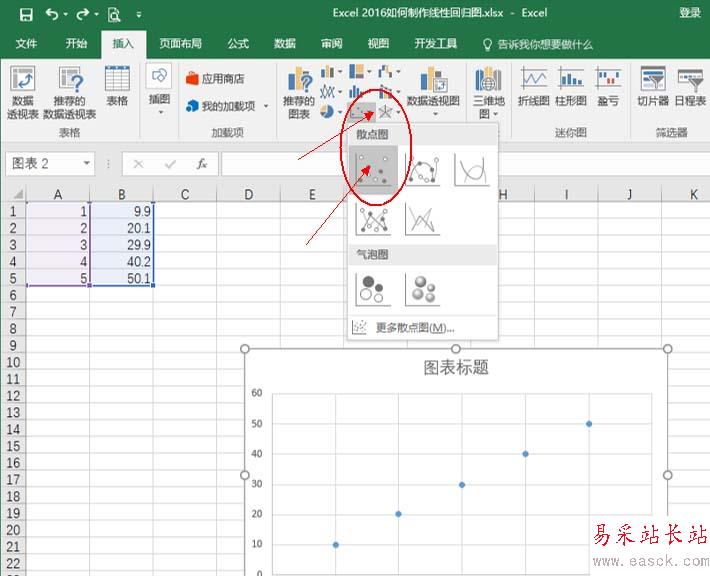The image size is (710, 576).
Task: Open the 应用商店 add-in store
Action: point(215,78)
